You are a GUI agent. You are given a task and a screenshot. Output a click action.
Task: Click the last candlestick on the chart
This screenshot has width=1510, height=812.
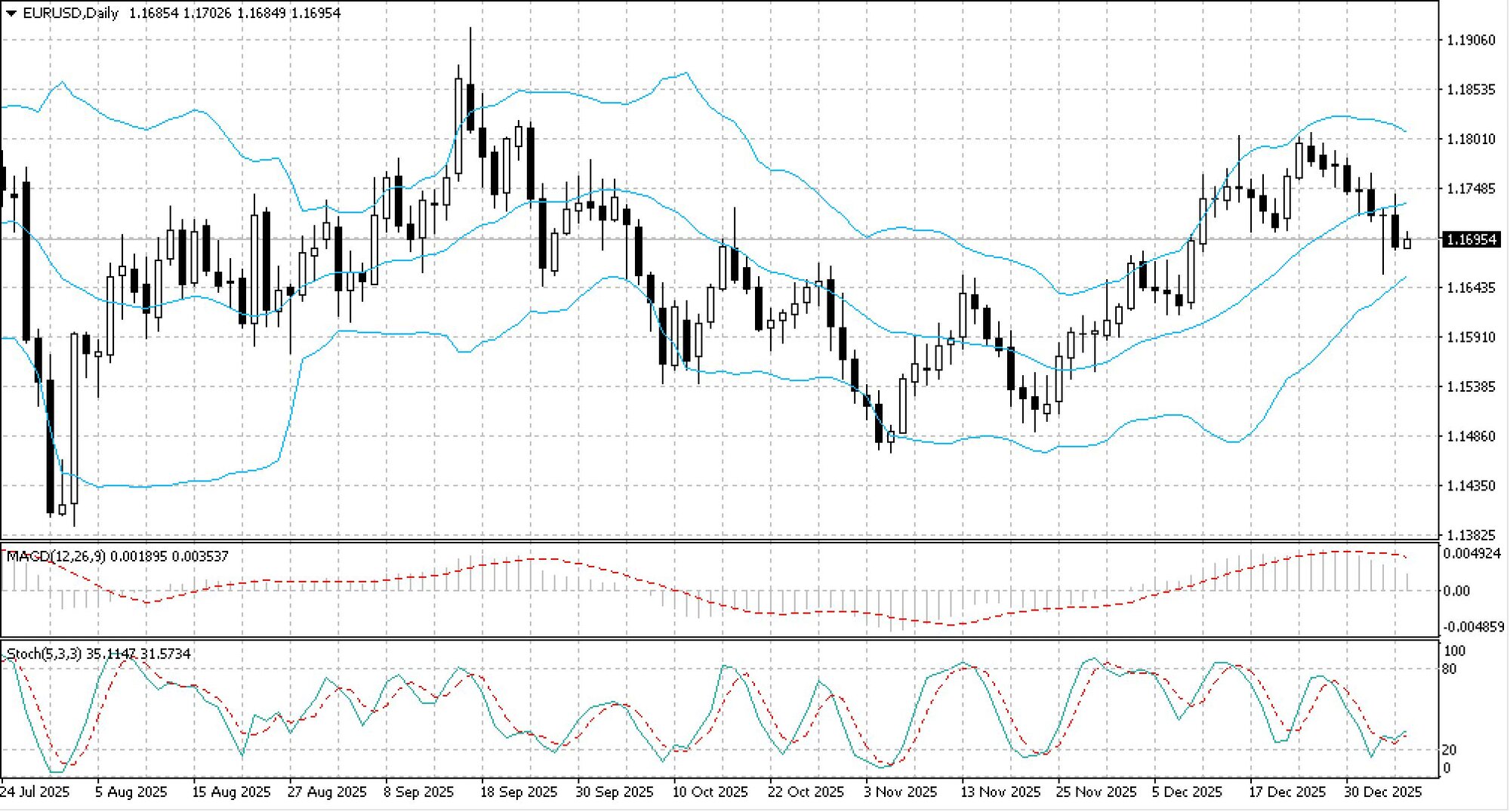(x=1407, y=242)
